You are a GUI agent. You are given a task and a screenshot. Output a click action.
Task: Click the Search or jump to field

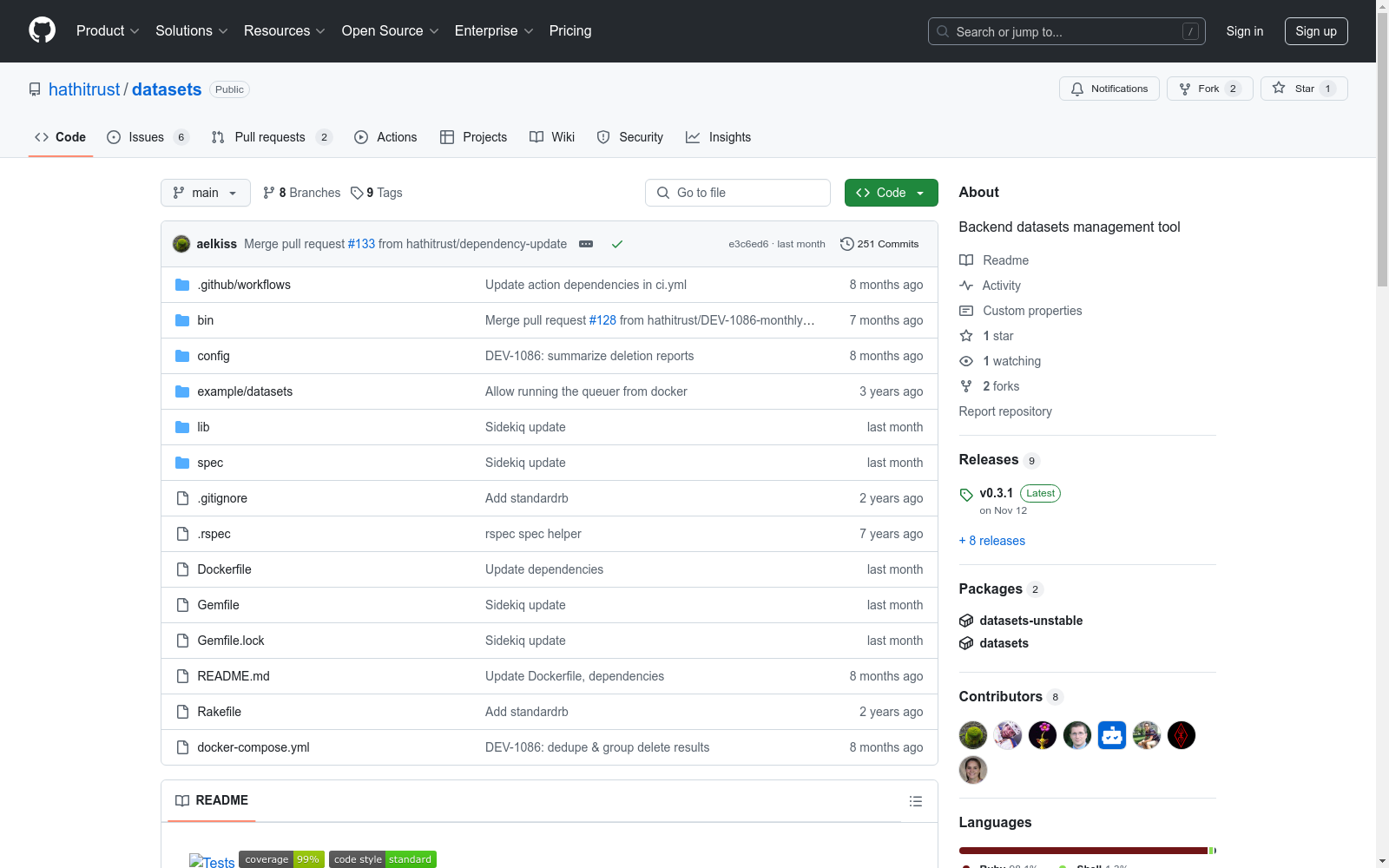coord(1066,31)
